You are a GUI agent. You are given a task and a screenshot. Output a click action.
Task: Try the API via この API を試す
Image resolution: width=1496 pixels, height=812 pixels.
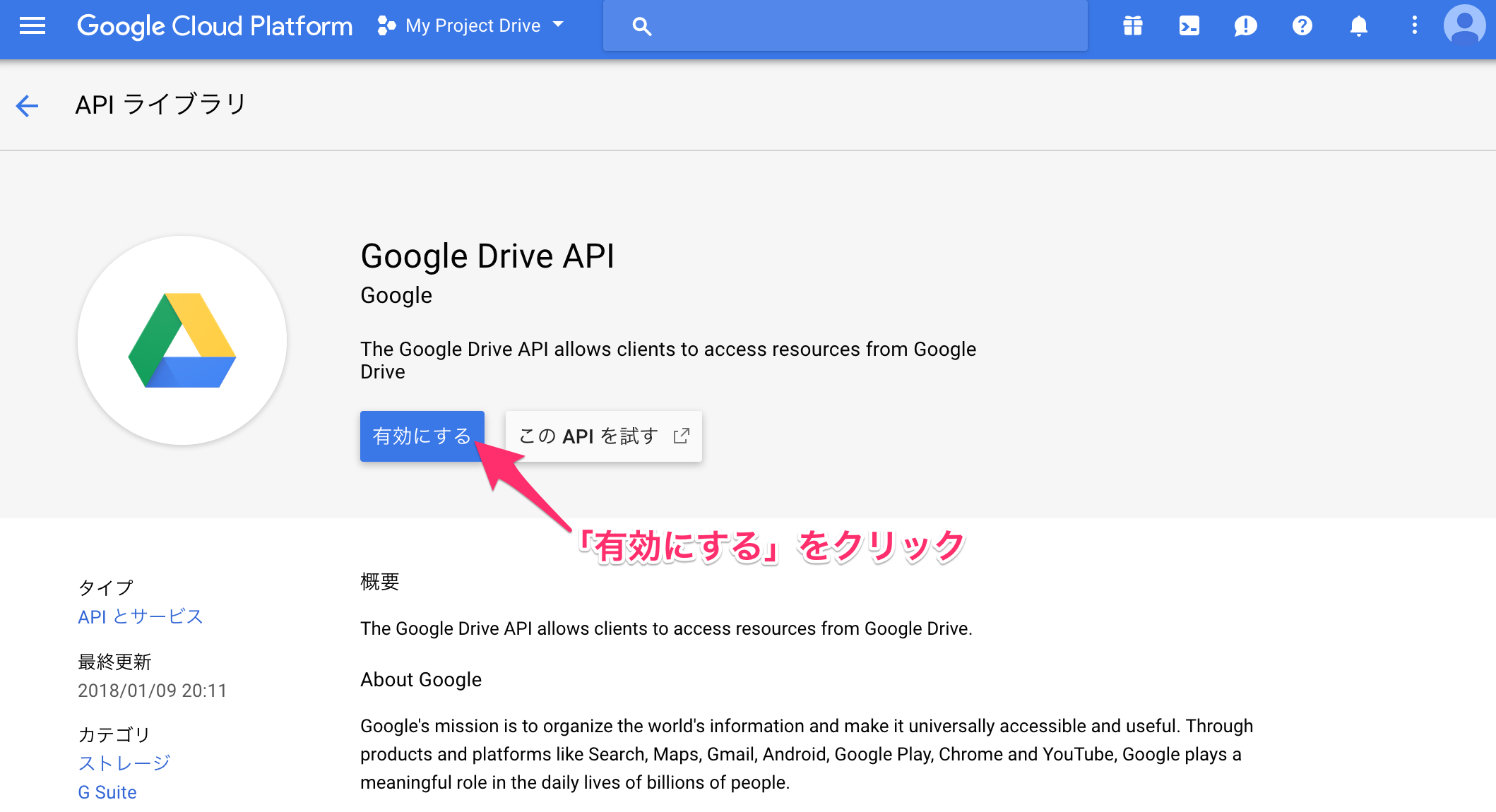(x=604, y=436)
